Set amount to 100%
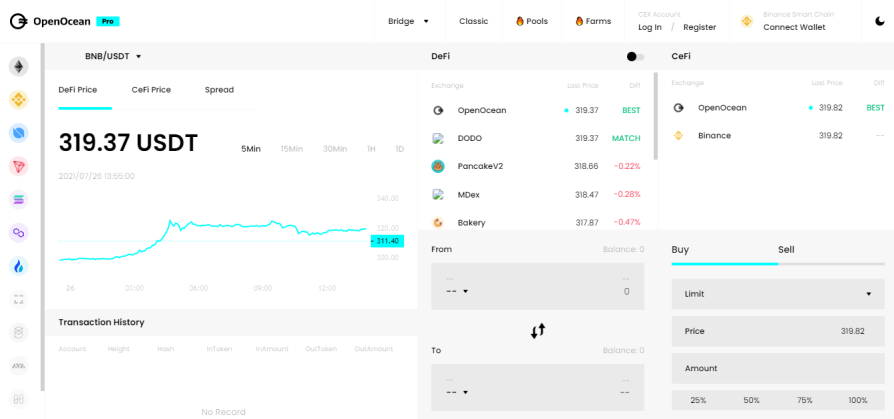Image resolution: width=894 pixels, height=419 pixels. pyautogui.click(x=858, y=400)
